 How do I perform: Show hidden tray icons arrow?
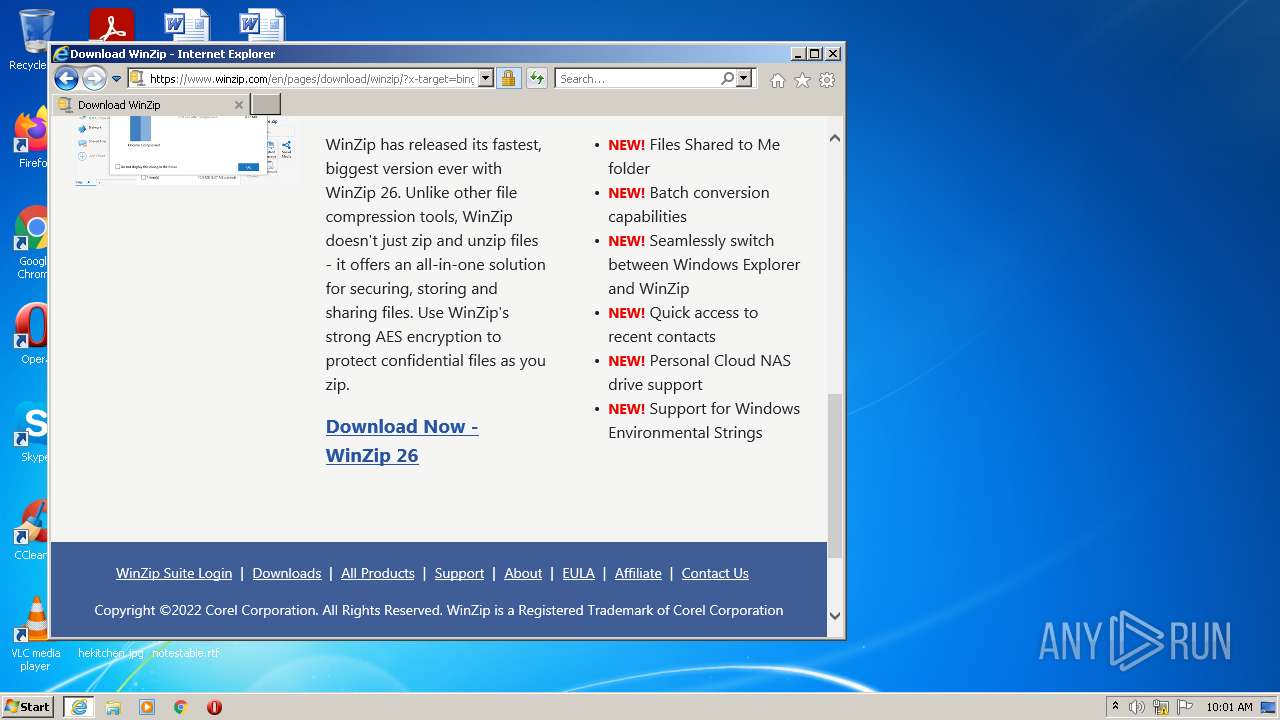1115,707
